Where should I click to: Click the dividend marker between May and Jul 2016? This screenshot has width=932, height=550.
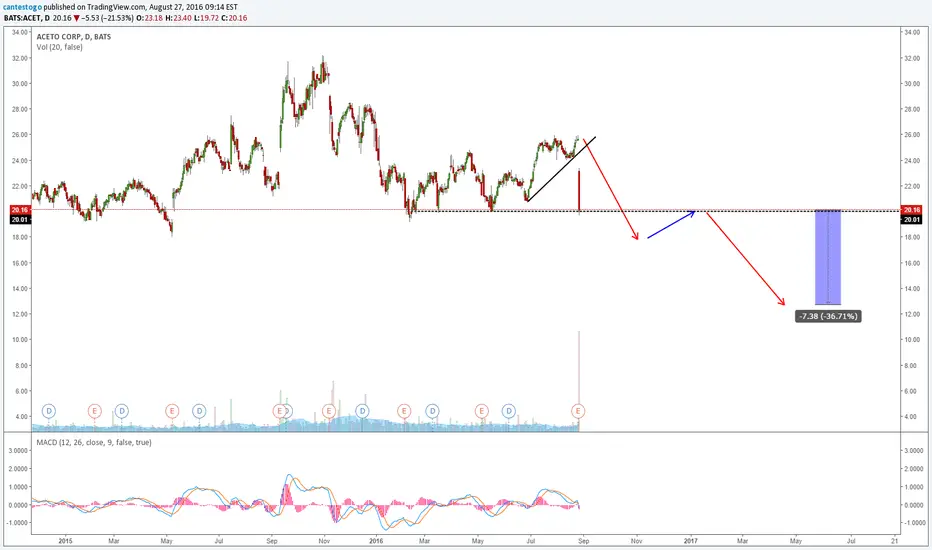[509, 411]
